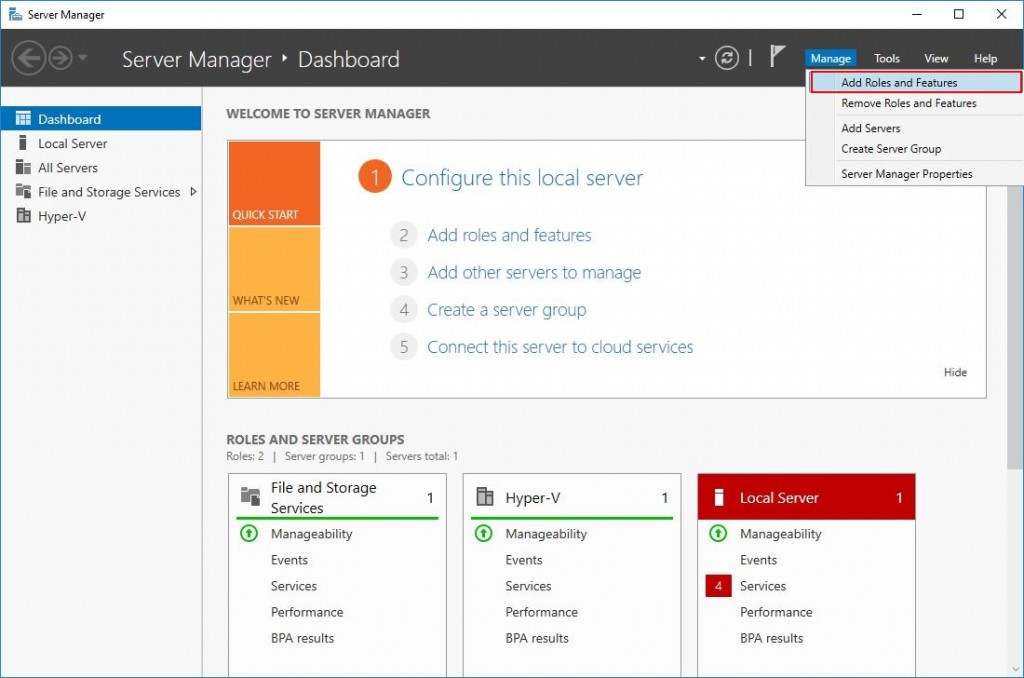Click the back navigation arrow
Viewport: 1024px width, 678px height.
tap(28, 57)
